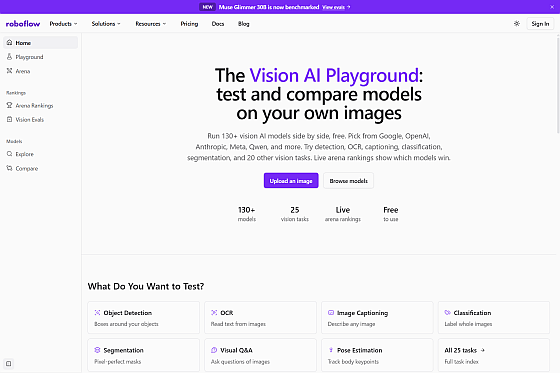Click the Sign In button
This screenshot has height=373, width=560.
540,24
